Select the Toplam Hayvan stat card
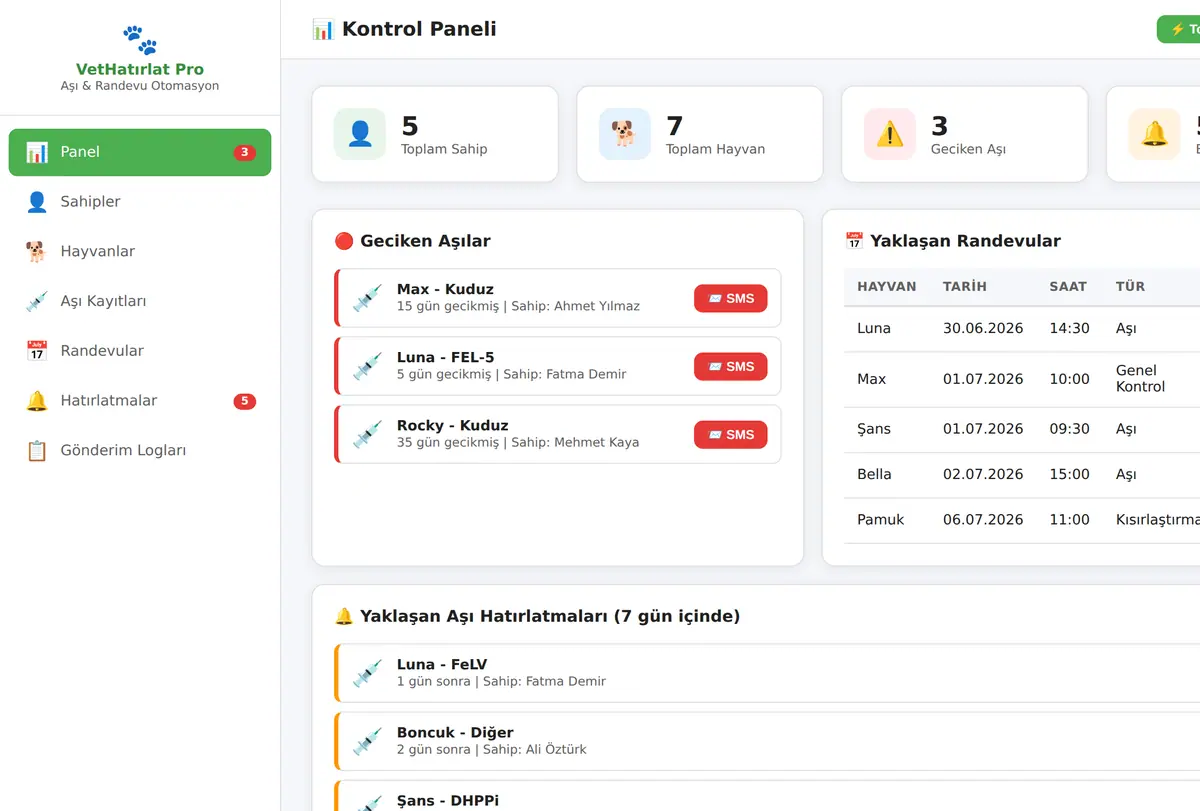Image resolution: width=1200 pixels, height=811 pixels. [x=700, y=134]
